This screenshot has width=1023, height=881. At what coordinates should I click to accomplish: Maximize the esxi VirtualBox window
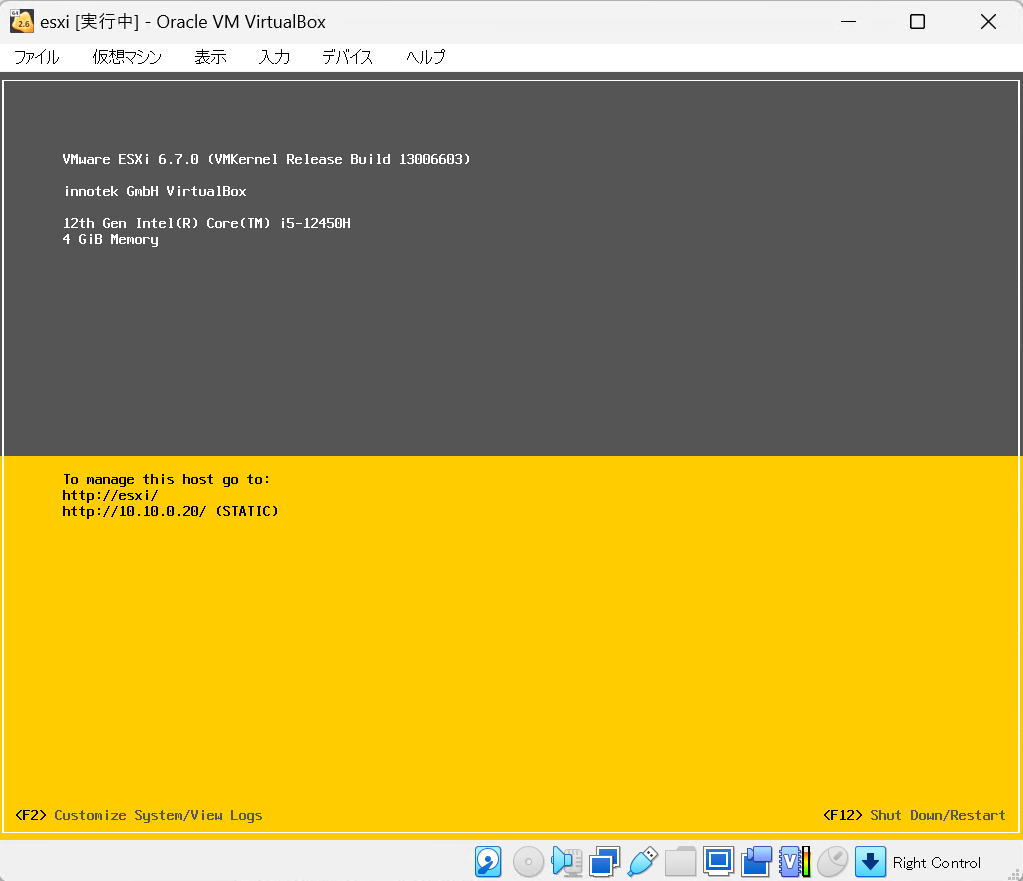[x=917, y=22]
